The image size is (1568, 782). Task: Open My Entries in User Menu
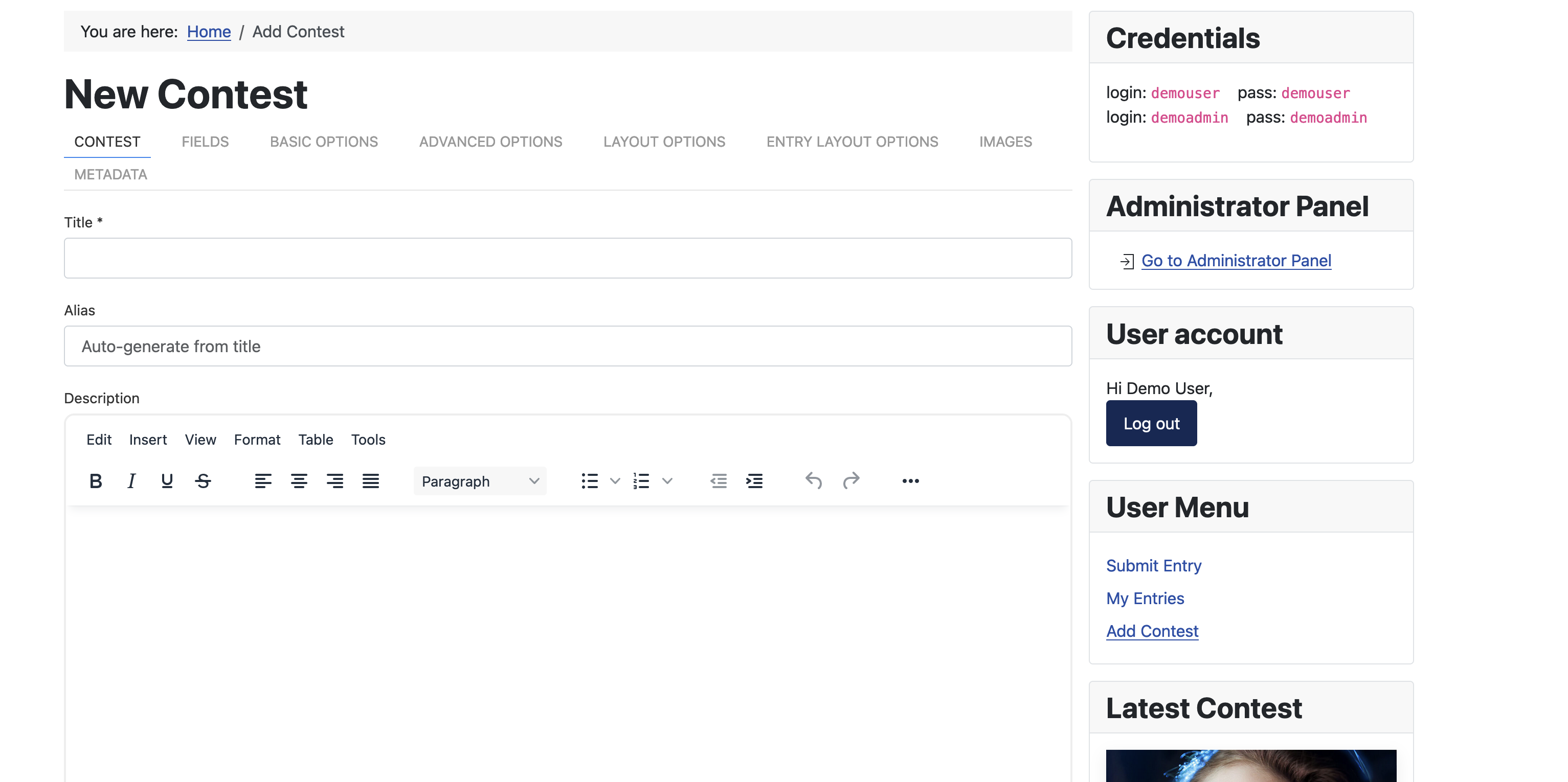1145,598
